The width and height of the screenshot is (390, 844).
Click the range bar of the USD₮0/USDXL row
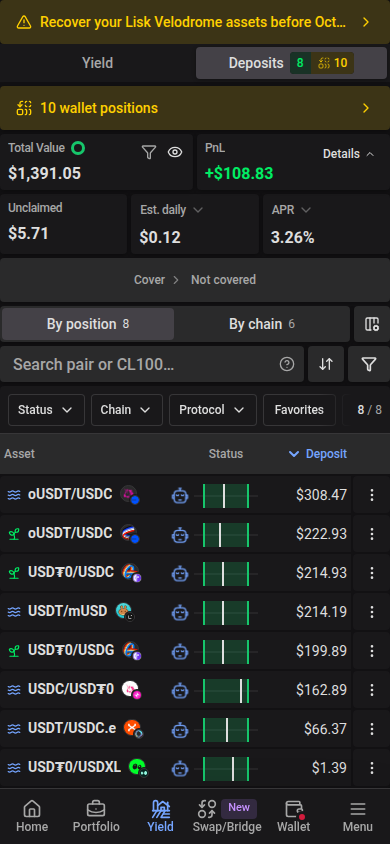click(226, 769)
